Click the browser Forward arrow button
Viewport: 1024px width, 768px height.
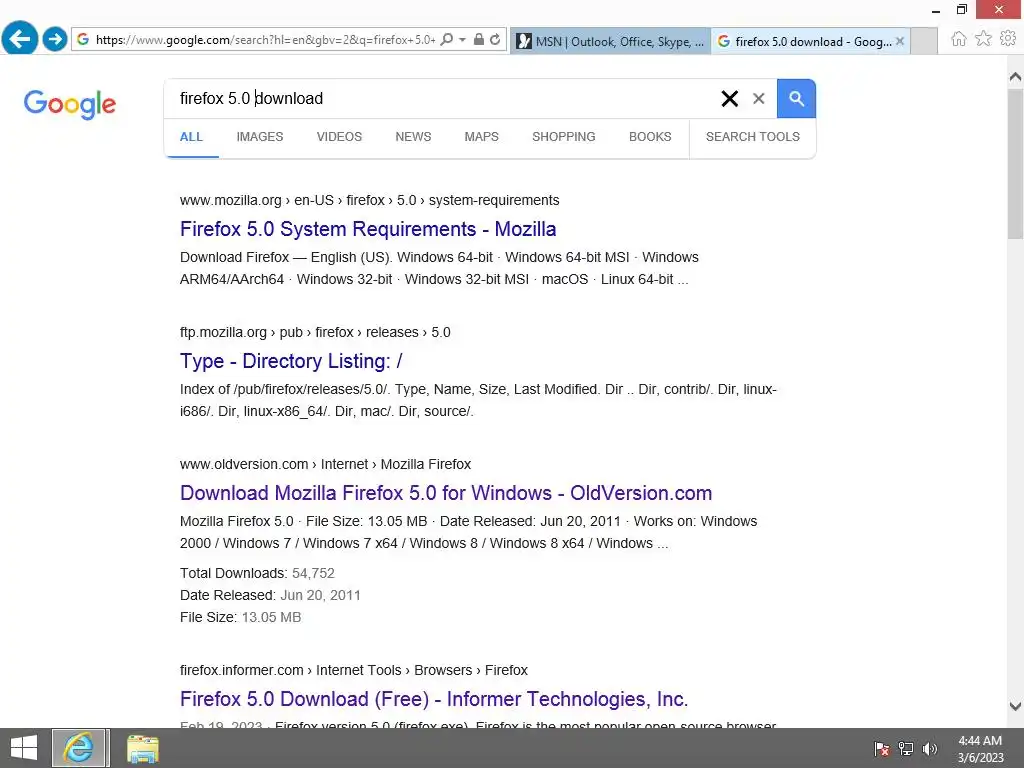[55, 39]
